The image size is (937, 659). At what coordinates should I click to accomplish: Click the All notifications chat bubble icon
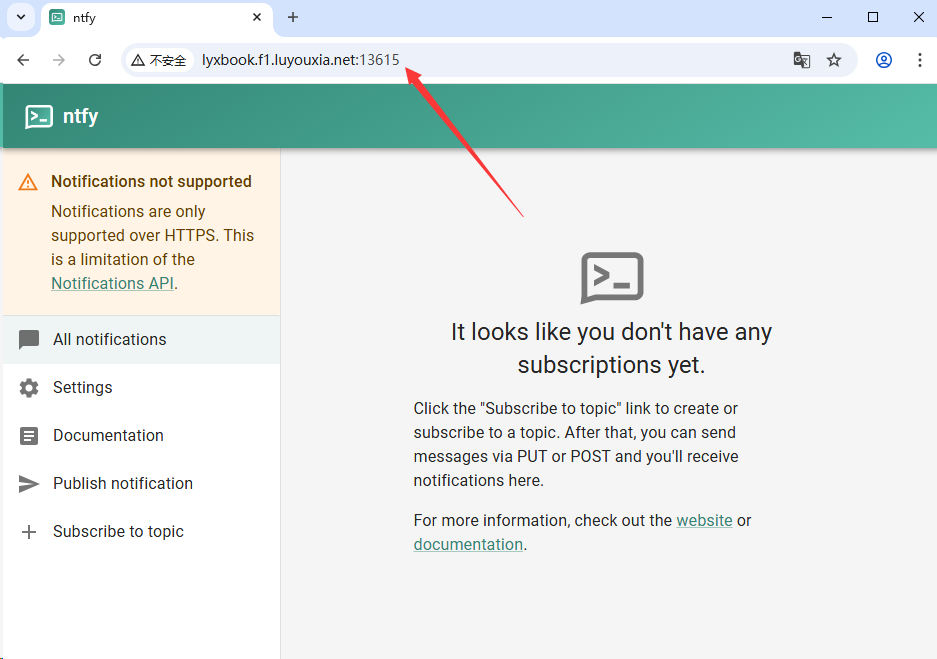[x=29, y=339]
